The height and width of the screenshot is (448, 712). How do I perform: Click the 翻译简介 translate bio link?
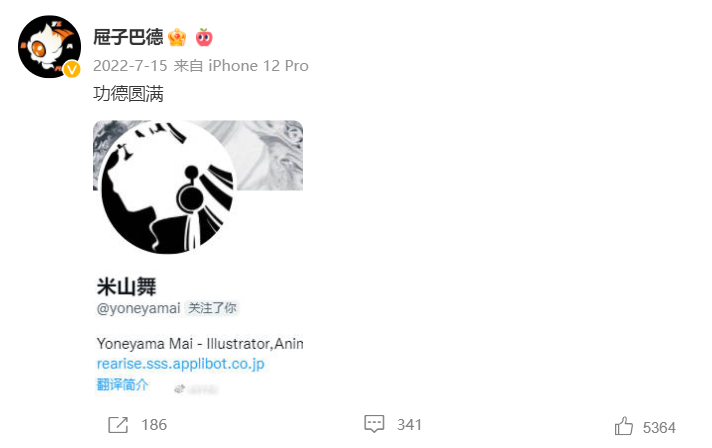123,385
